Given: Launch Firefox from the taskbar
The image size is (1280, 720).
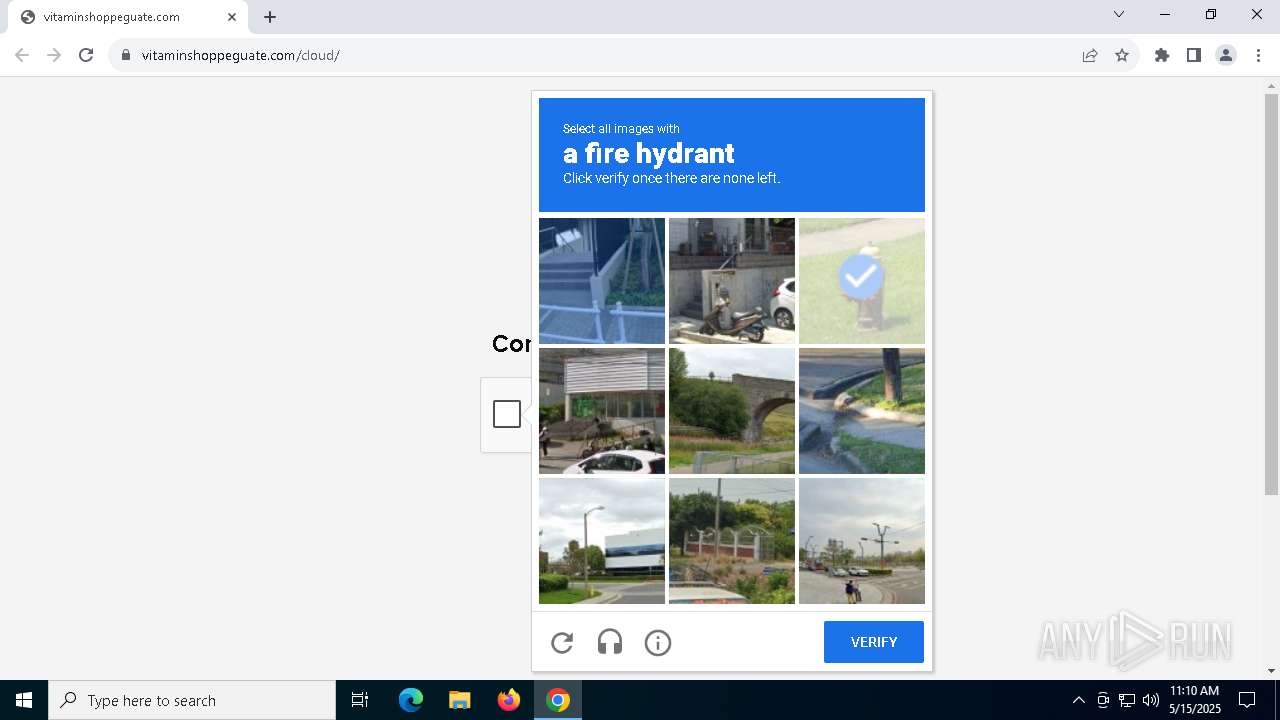Looking at the screenshot, I should tap(509, 700).
